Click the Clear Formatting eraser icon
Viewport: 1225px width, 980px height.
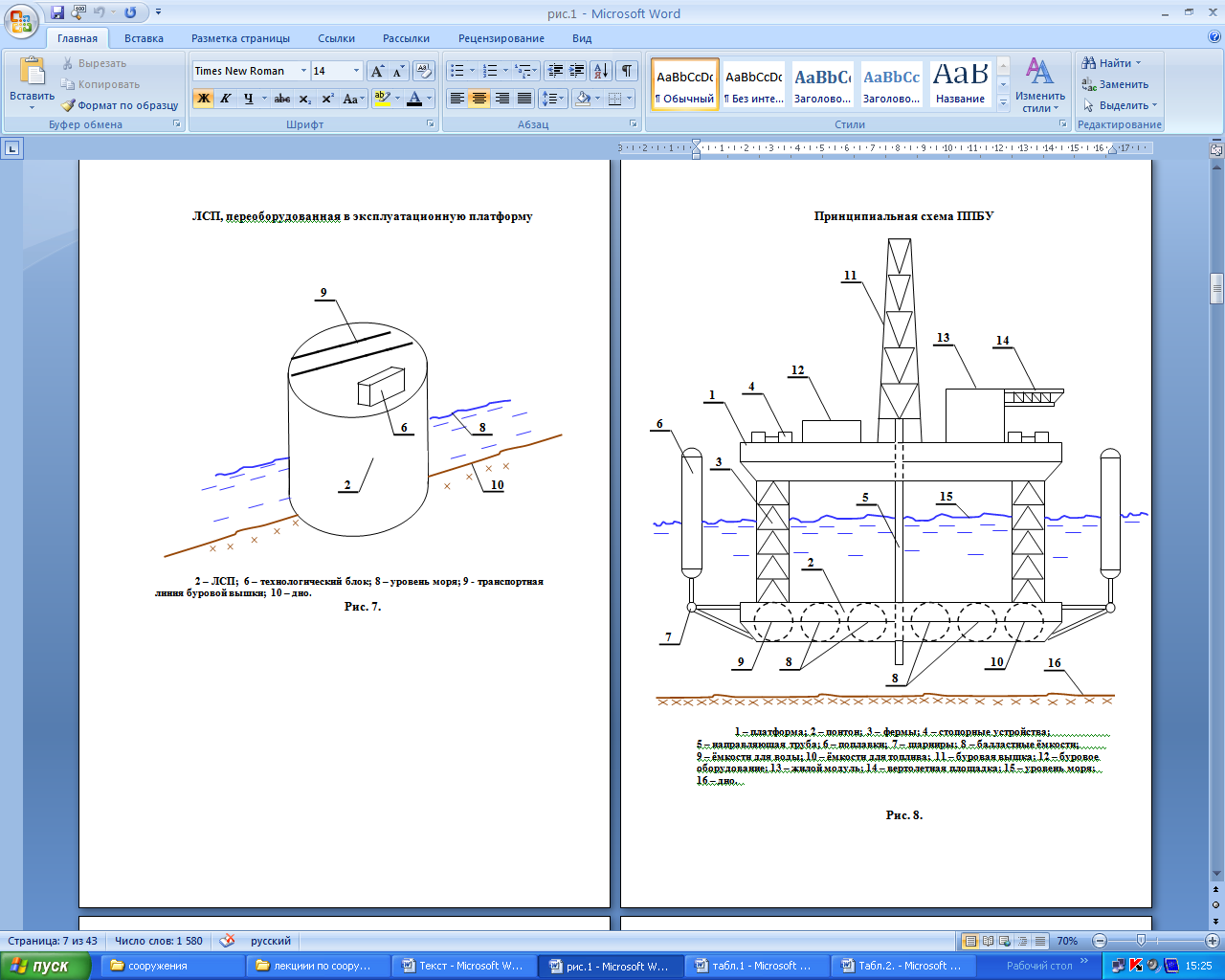[x=424, y=71]
